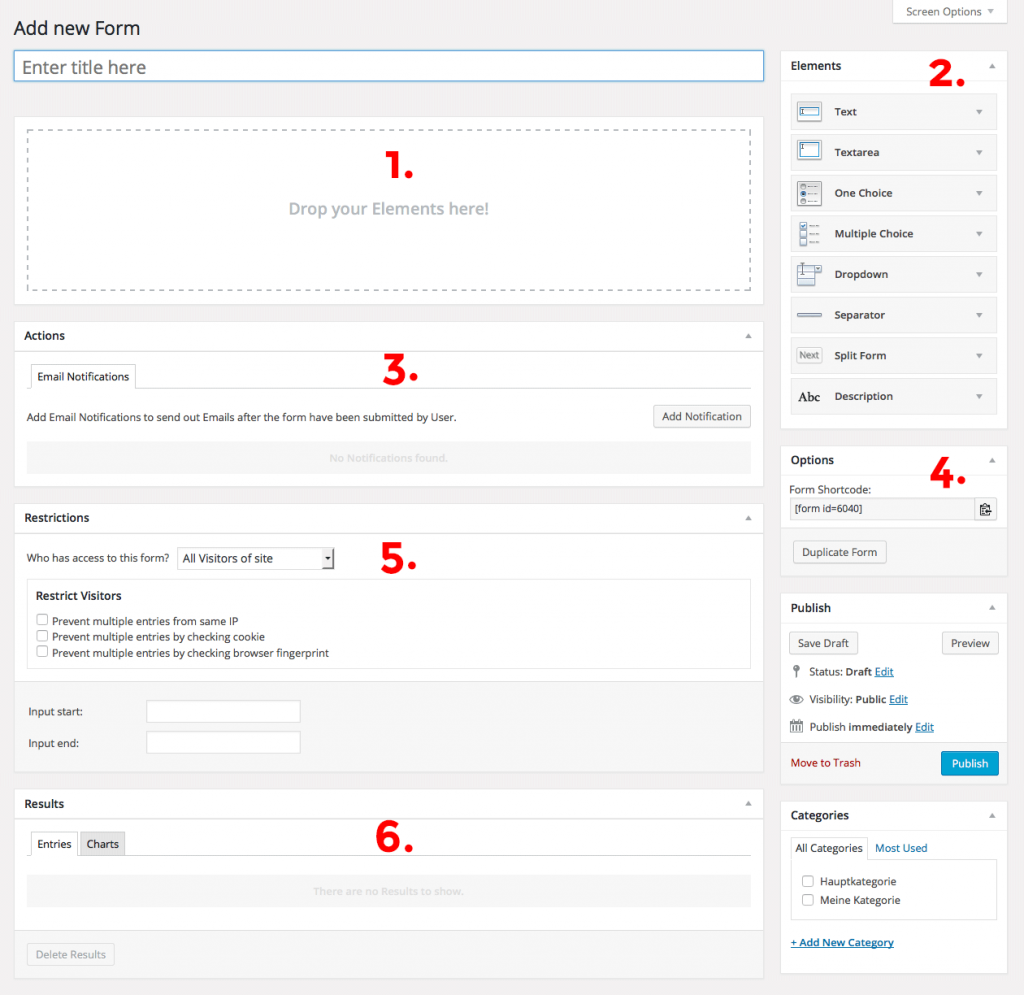Image resolution: width=1024 pixels, height=995 pixels.
Task: Select the Hauptkategorie category checkbox
Action: coord(807,881)
